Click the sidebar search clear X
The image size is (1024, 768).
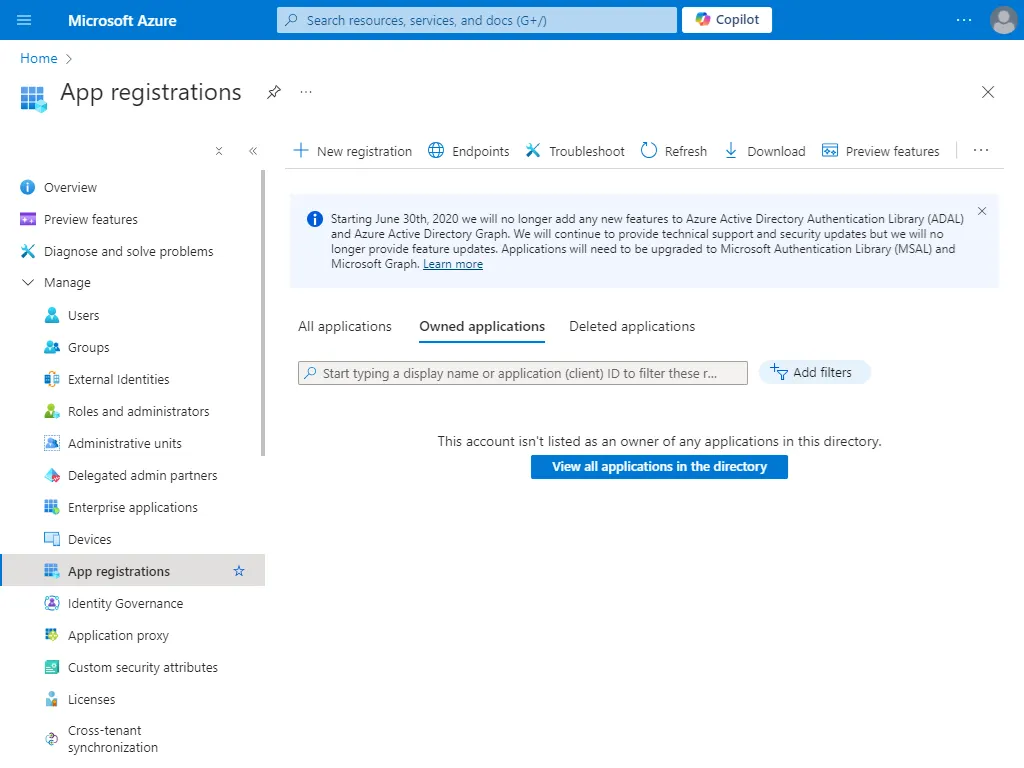219,152
